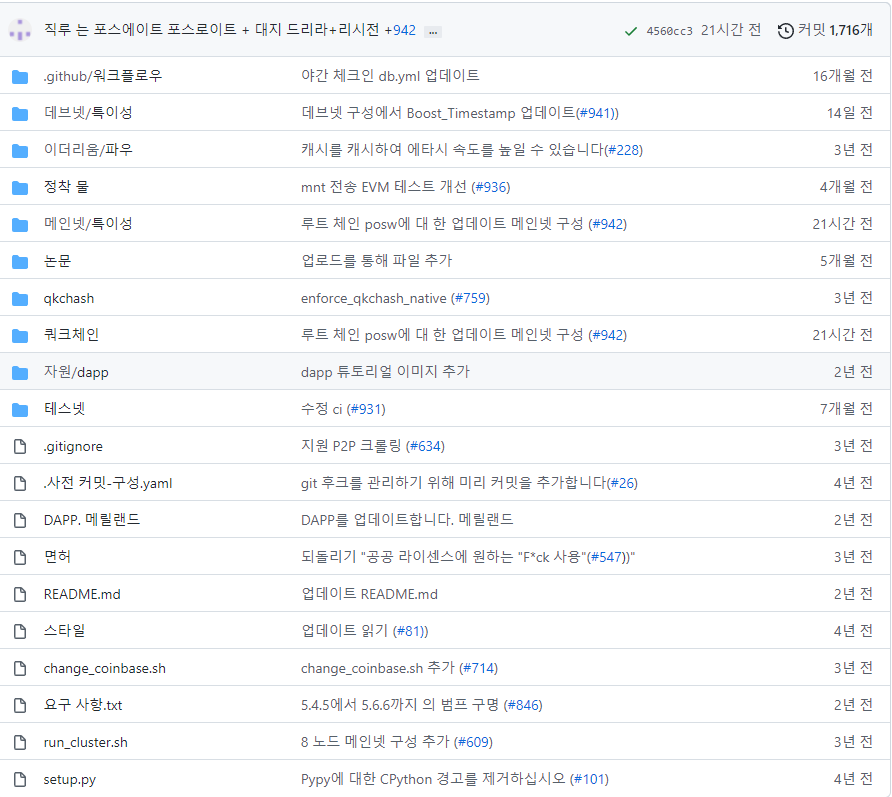Open pull request #931 link
This screenshot has width=892, height=797.
click(366, 409)
